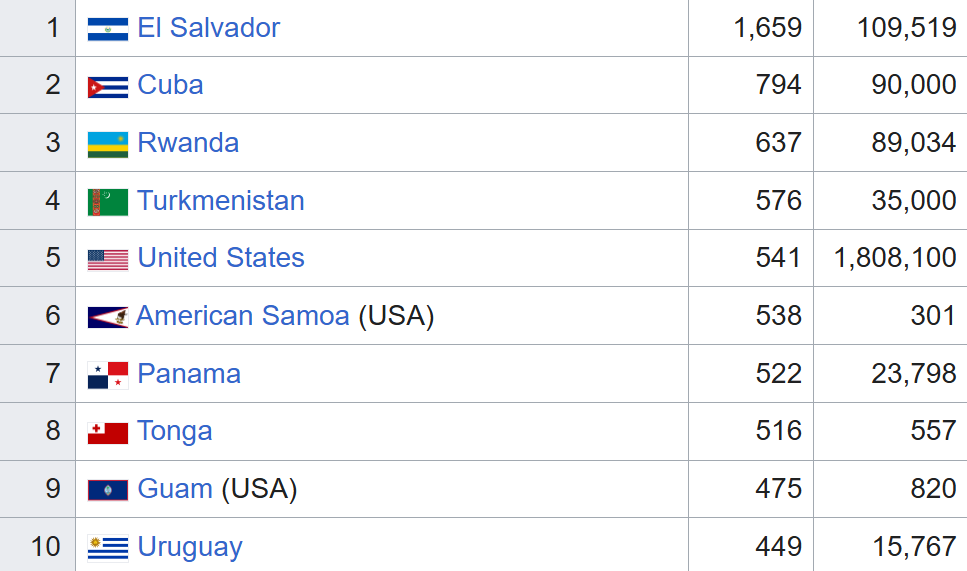
Task: Follow the Rwanda link
Action: click(x=188, y=143)
